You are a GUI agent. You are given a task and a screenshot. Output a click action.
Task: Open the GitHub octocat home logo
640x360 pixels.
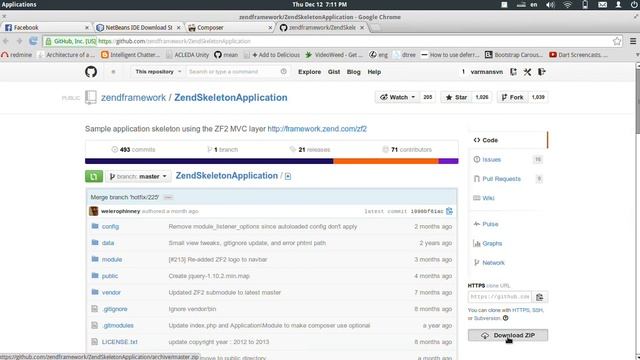tap(91, 72)
